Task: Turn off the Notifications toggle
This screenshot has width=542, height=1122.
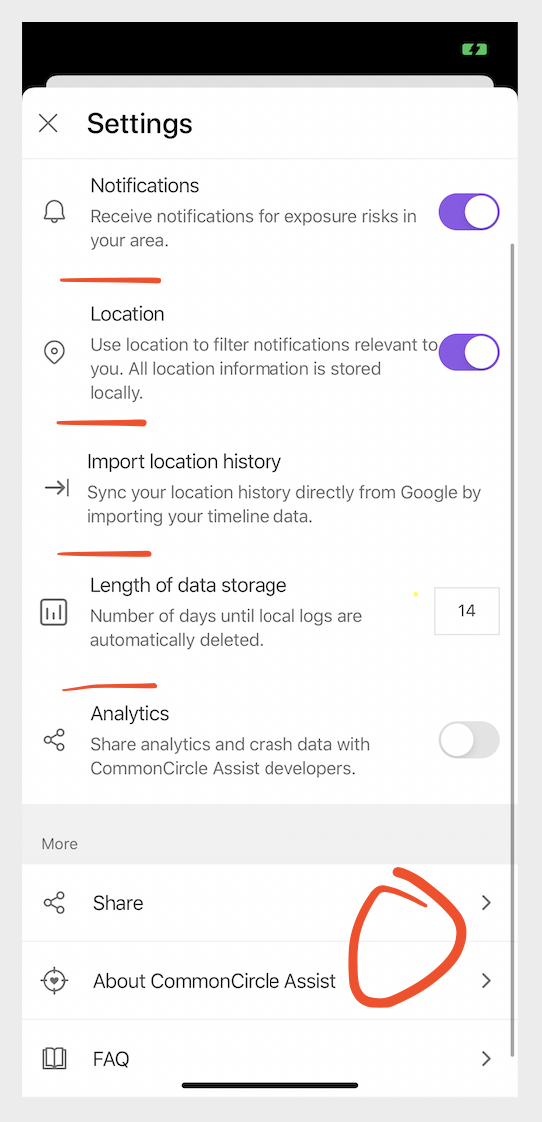Action: [x=469, y=212]
